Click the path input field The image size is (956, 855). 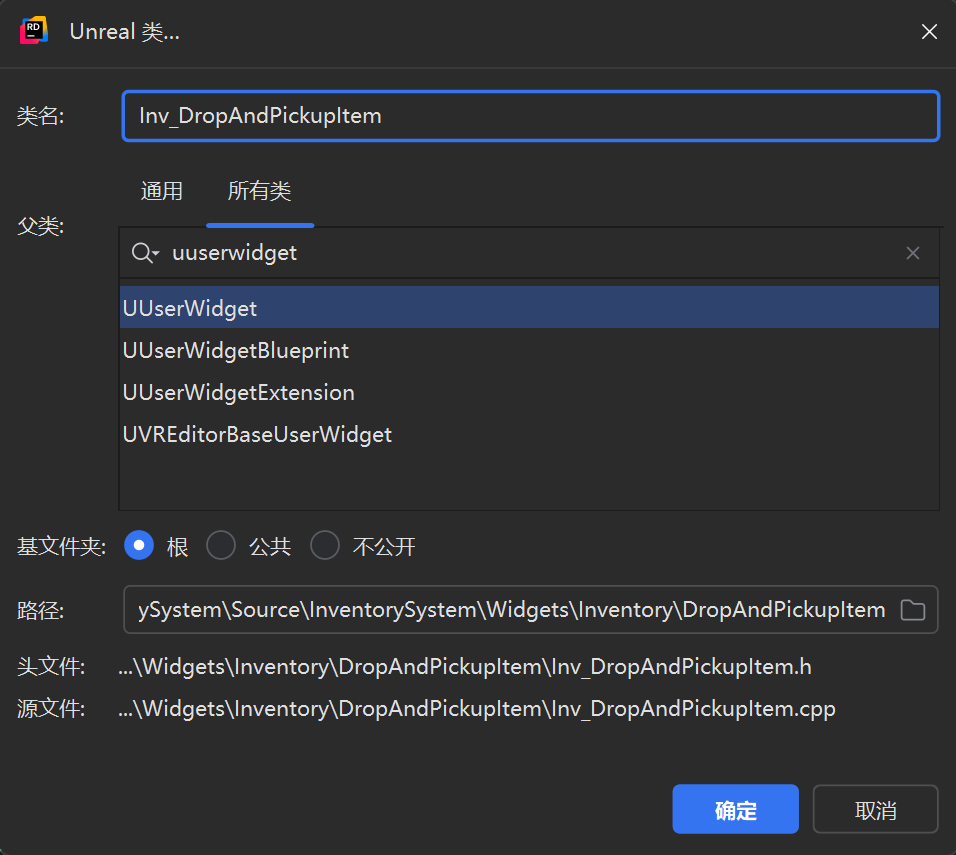click(510, 610)
